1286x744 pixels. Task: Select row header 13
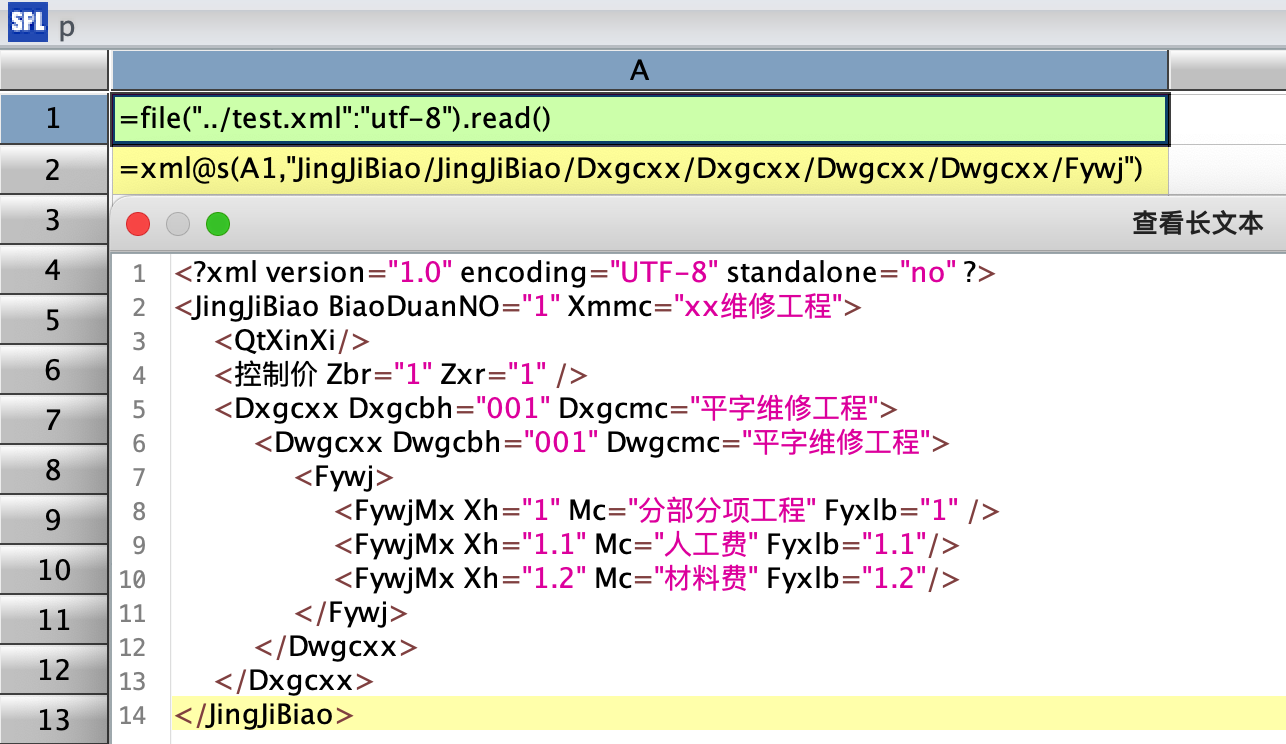54,719
